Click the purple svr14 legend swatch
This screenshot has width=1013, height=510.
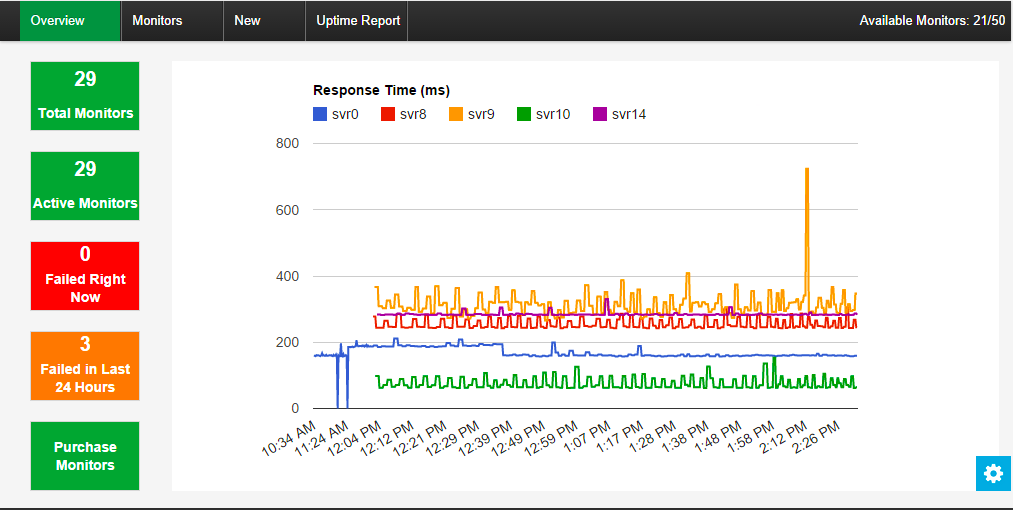point(600,115)
